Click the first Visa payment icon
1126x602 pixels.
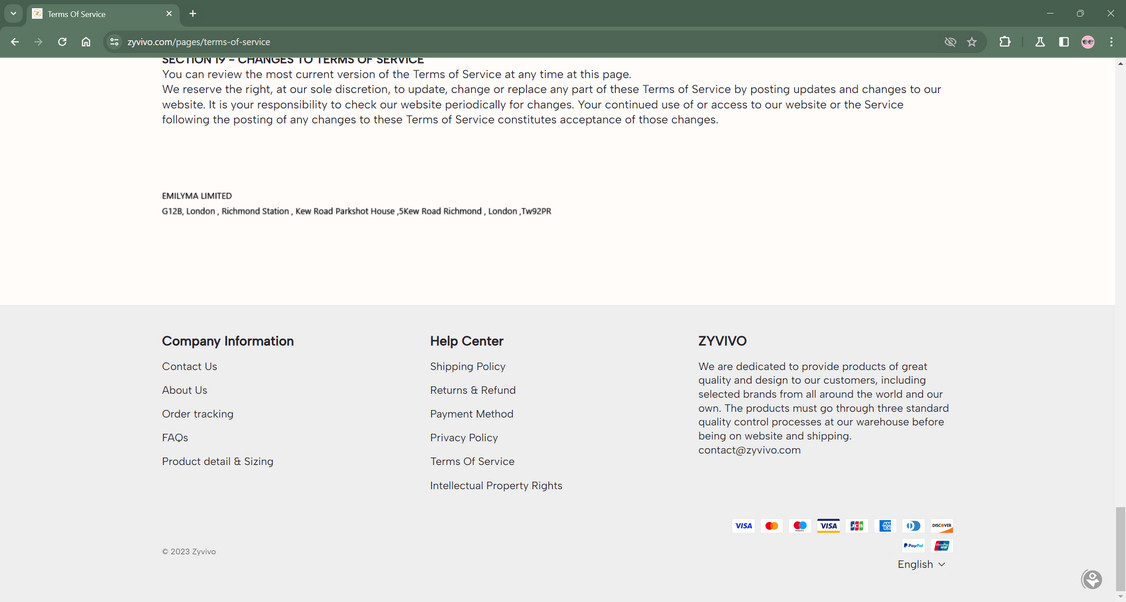pos(743,526)
